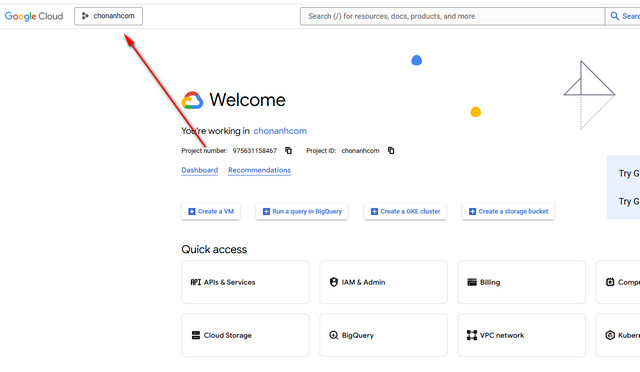Click the VPC network icon
Viewport: 640px width, 372px height.
pos(472,335)
